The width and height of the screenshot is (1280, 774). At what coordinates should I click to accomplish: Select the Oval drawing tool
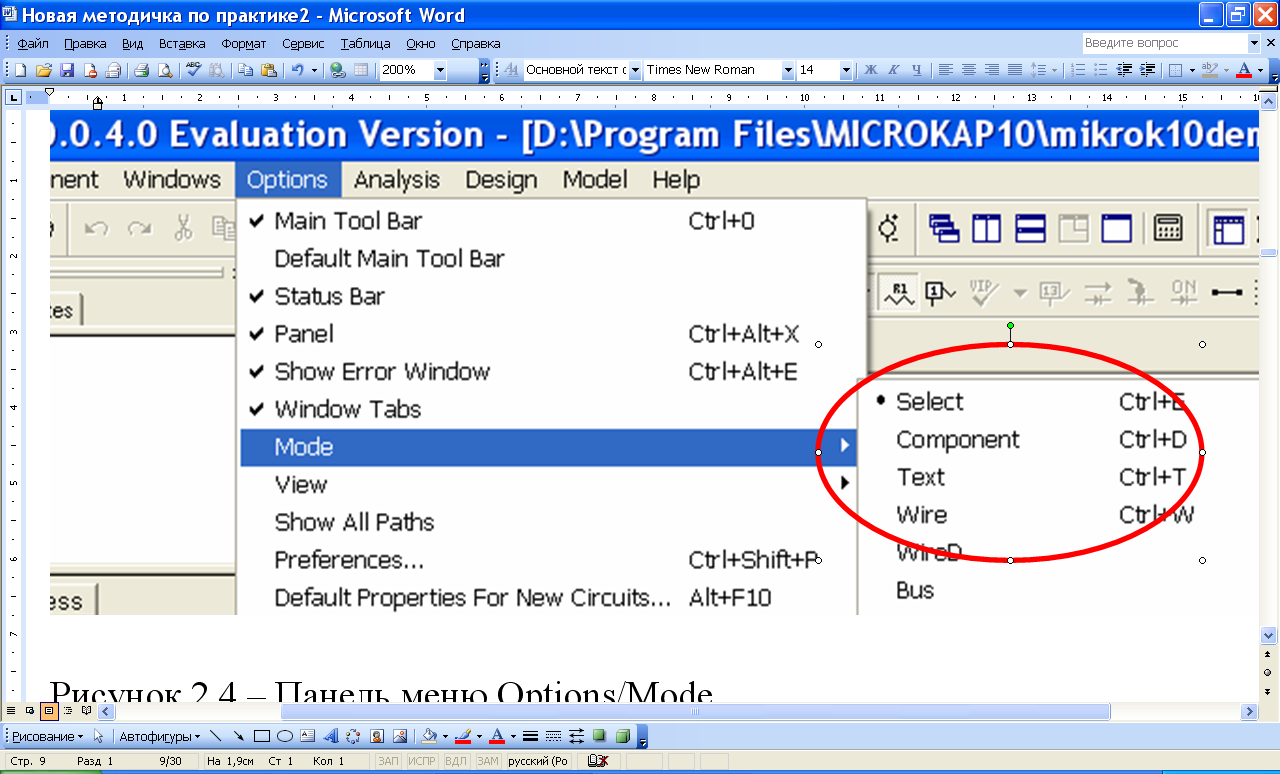click(x=284, y=736)
